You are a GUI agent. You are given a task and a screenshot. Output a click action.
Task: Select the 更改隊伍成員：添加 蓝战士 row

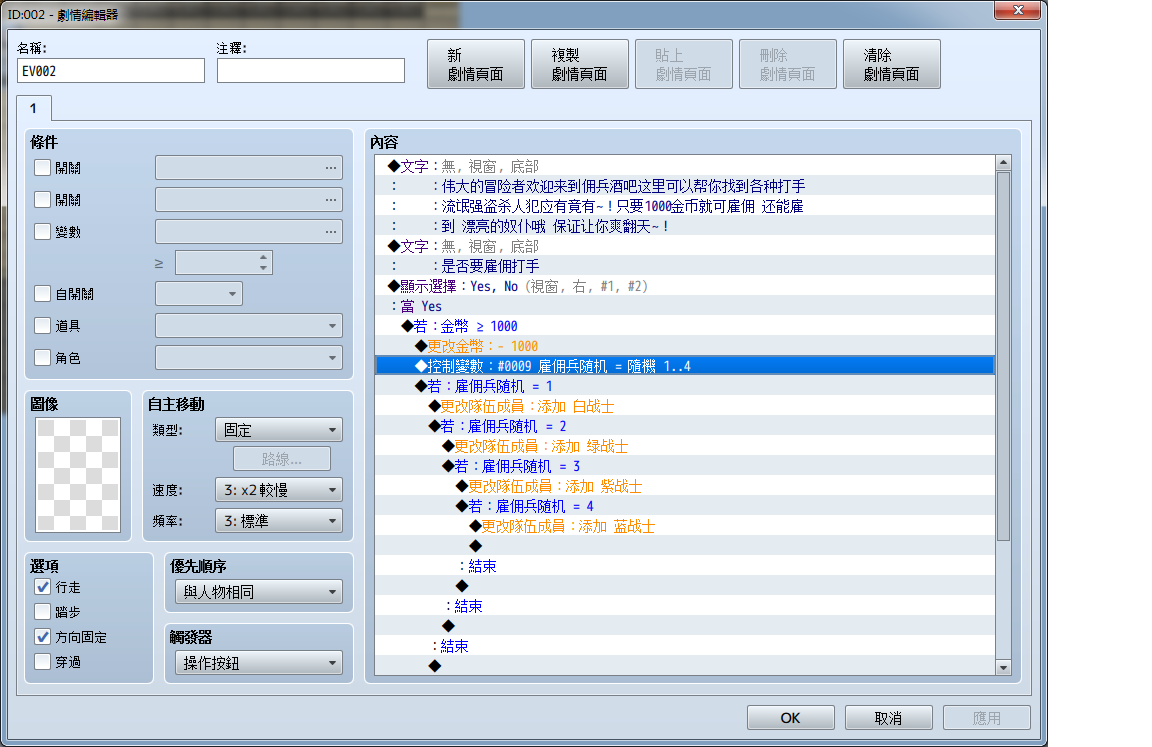[x=685, y=526]
